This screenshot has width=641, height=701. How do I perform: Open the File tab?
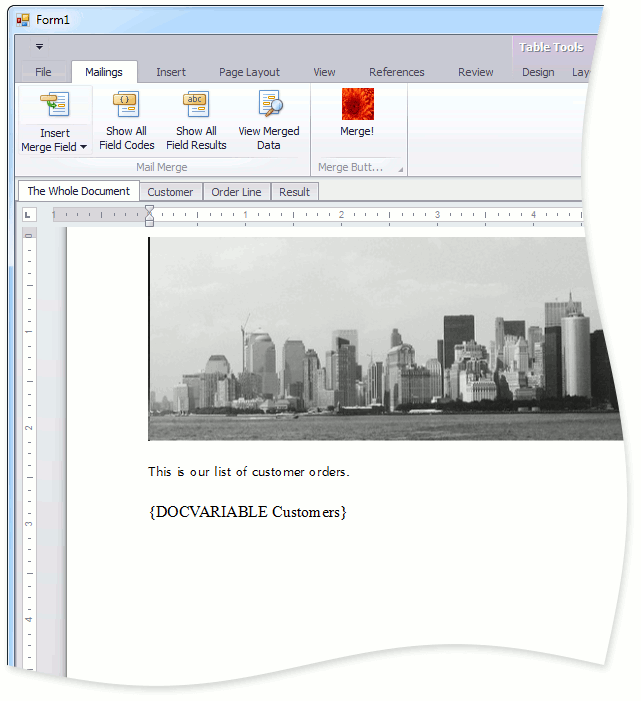coord(43,72)
